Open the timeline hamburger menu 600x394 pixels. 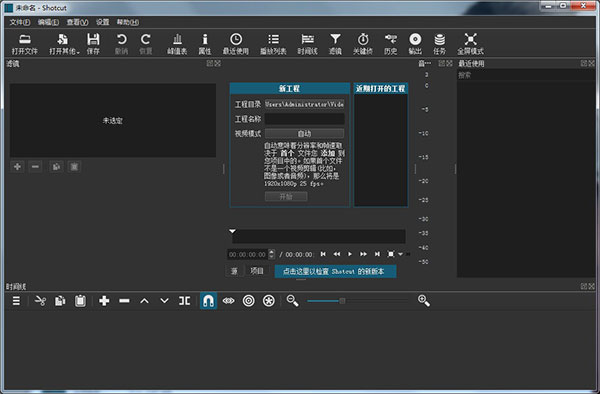pos(16,301)
